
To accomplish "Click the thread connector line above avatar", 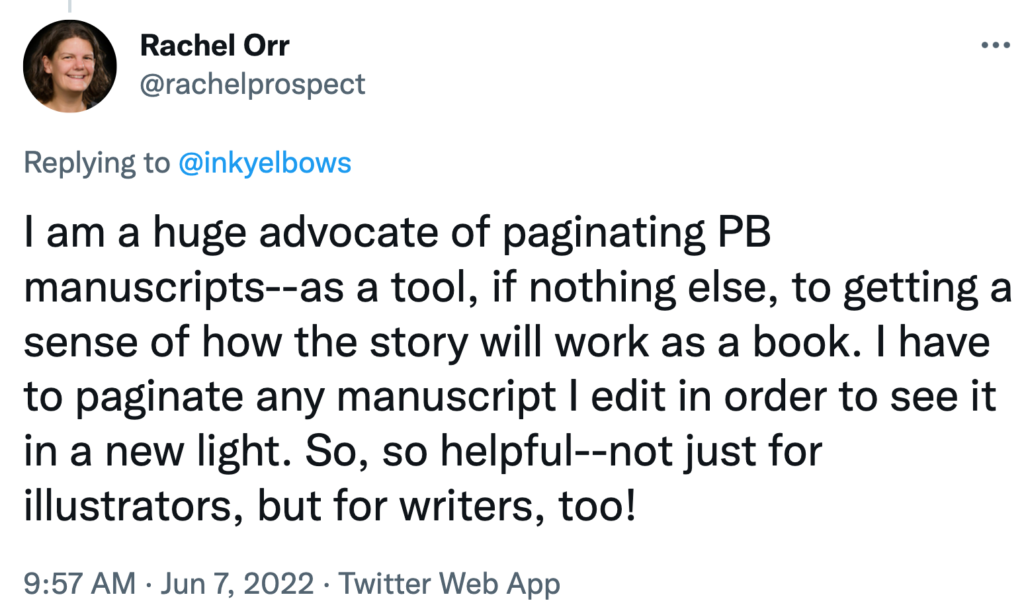I will pos(69,7).
